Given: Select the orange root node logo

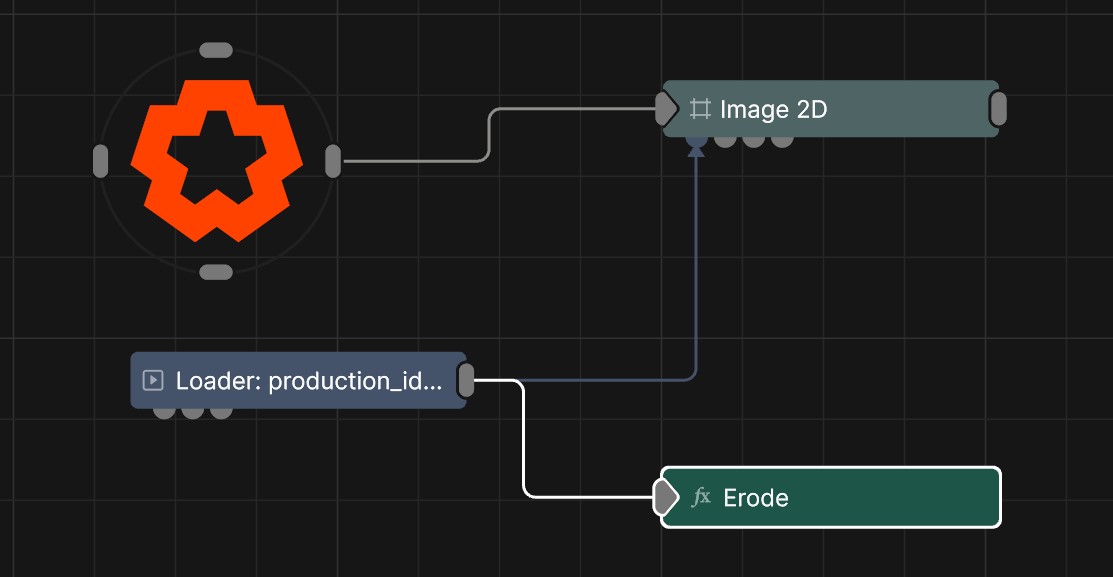Looking at the screenshot, I should click(216, 160).
